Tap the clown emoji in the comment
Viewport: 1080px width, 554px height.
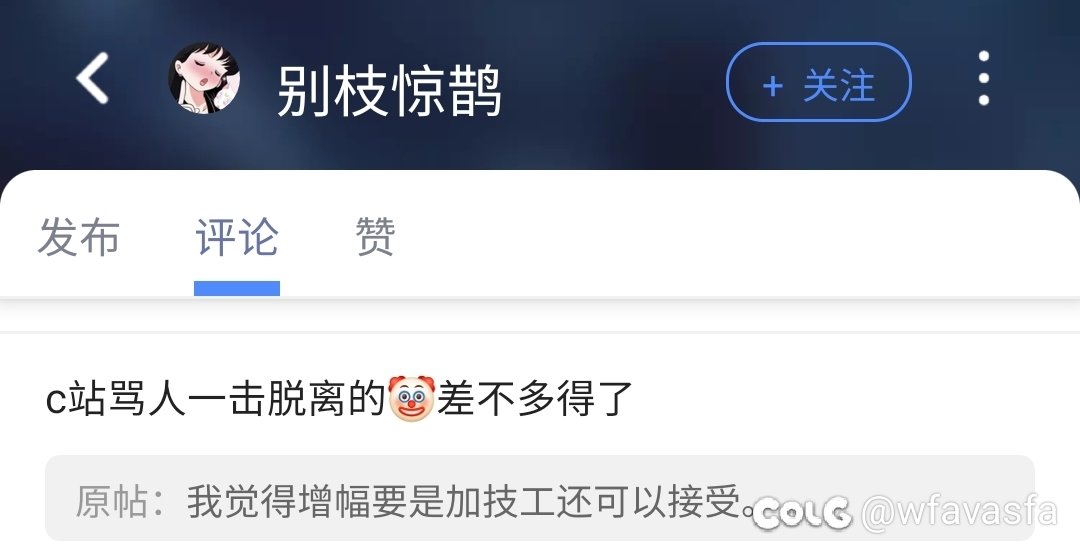click(411, 398)
